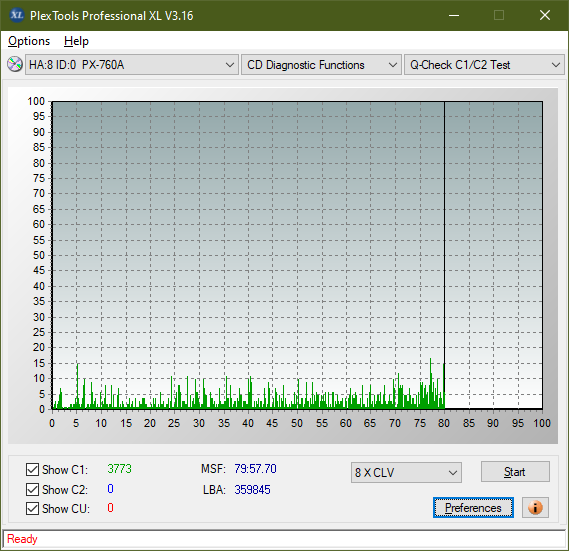The image size is (569, 551).
Task: Toggle the Show CU checkbox
Action: [32, 509]
